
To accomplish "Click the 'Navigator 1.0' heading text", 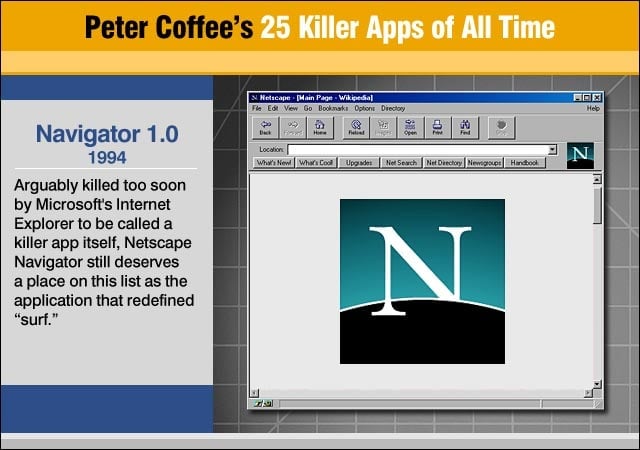I will 107,134.
